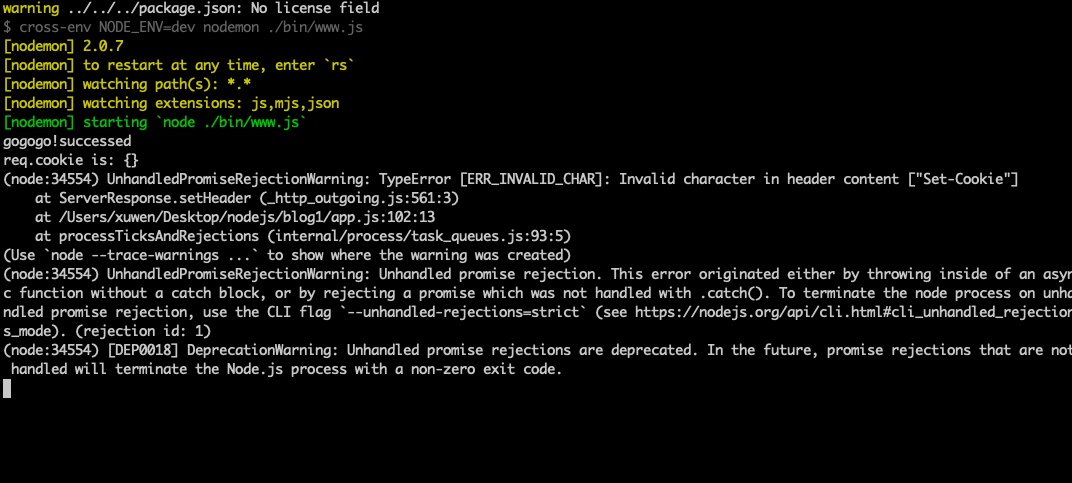Click the `rs` restart hint text

341,65
